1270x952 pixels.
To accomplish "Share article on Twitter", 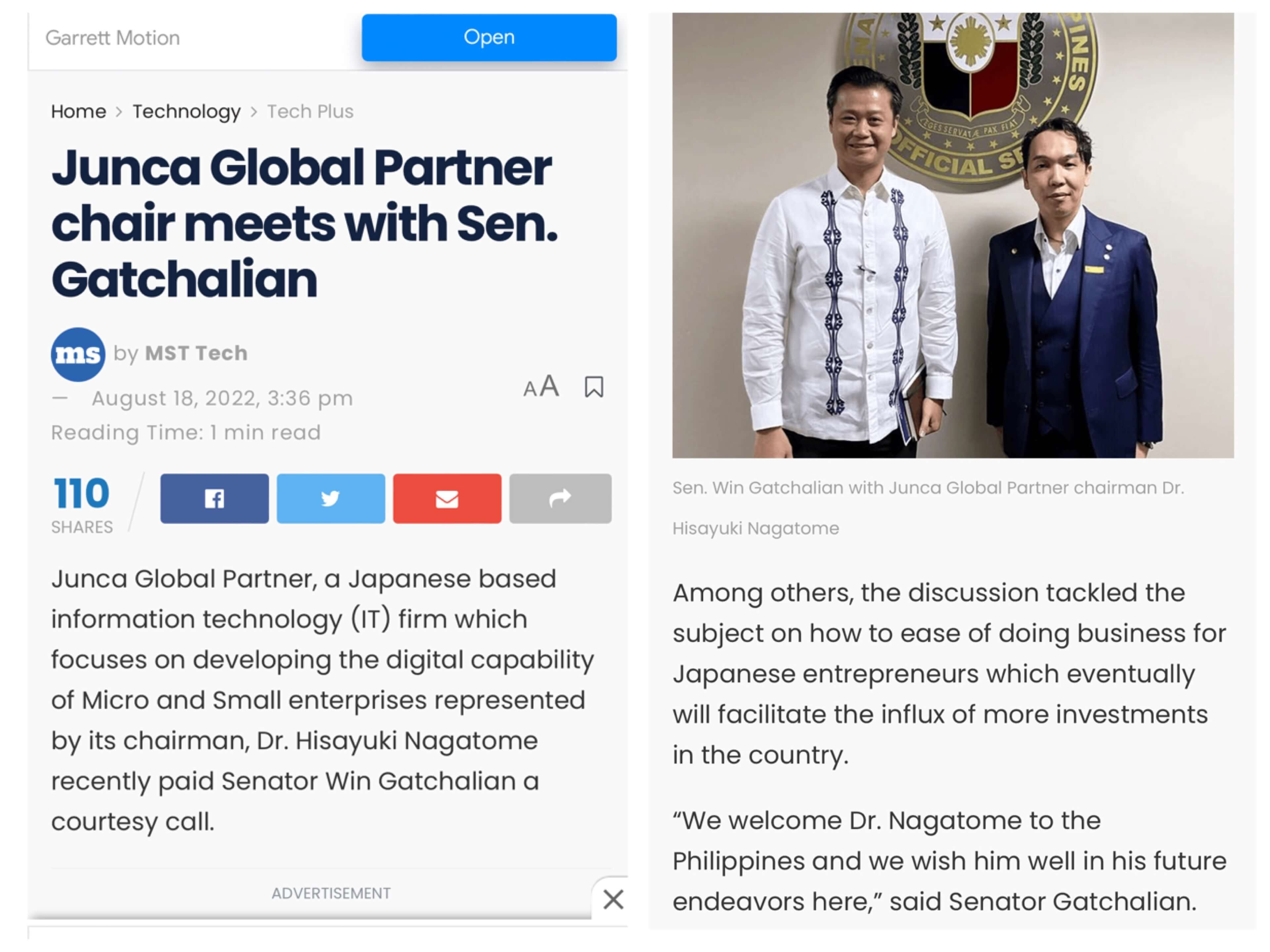I will pos(331,498).
